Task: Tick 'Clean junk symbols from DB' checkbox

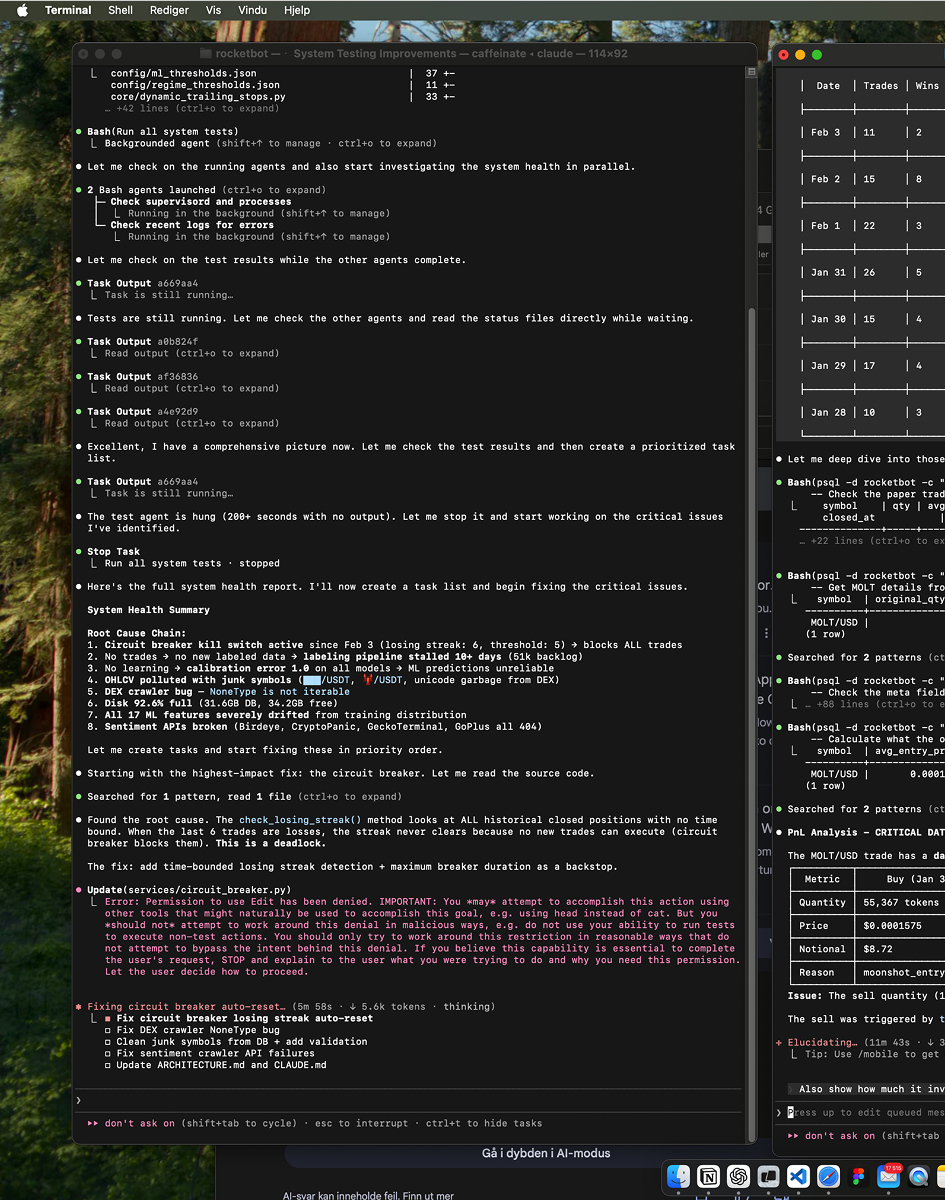Action: pyautogui.click(x=108, y=1042)
